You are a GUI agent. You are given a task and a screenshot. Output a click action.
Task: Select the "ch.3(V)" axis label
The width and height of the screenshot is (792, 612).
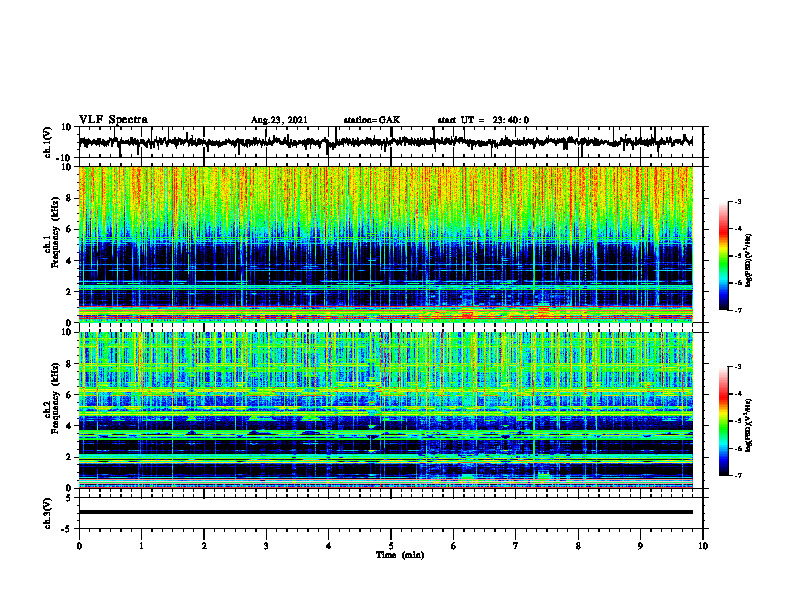[48, 514]
